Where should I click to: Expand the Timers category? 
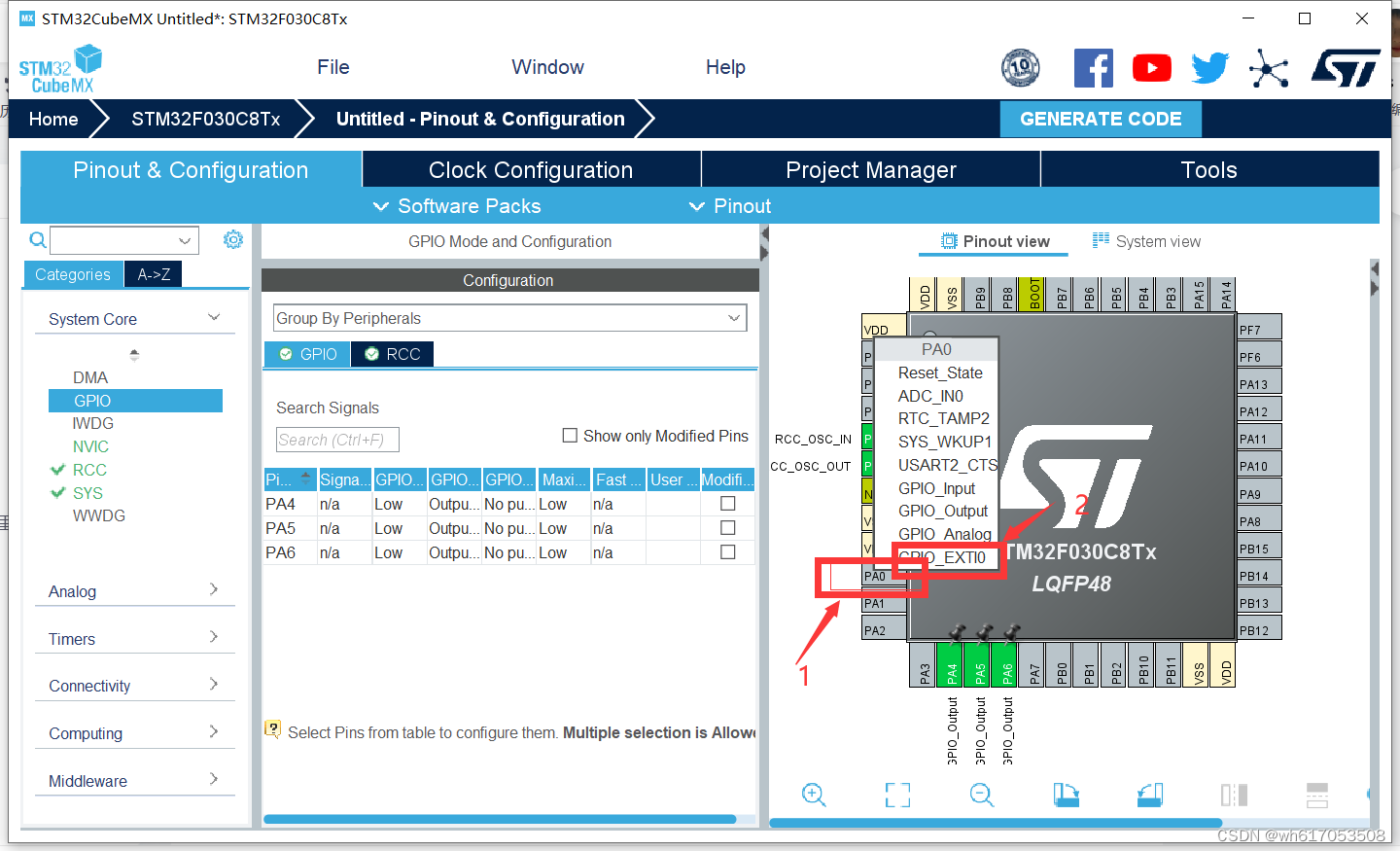pyautogui.click(x=134, y=638)
